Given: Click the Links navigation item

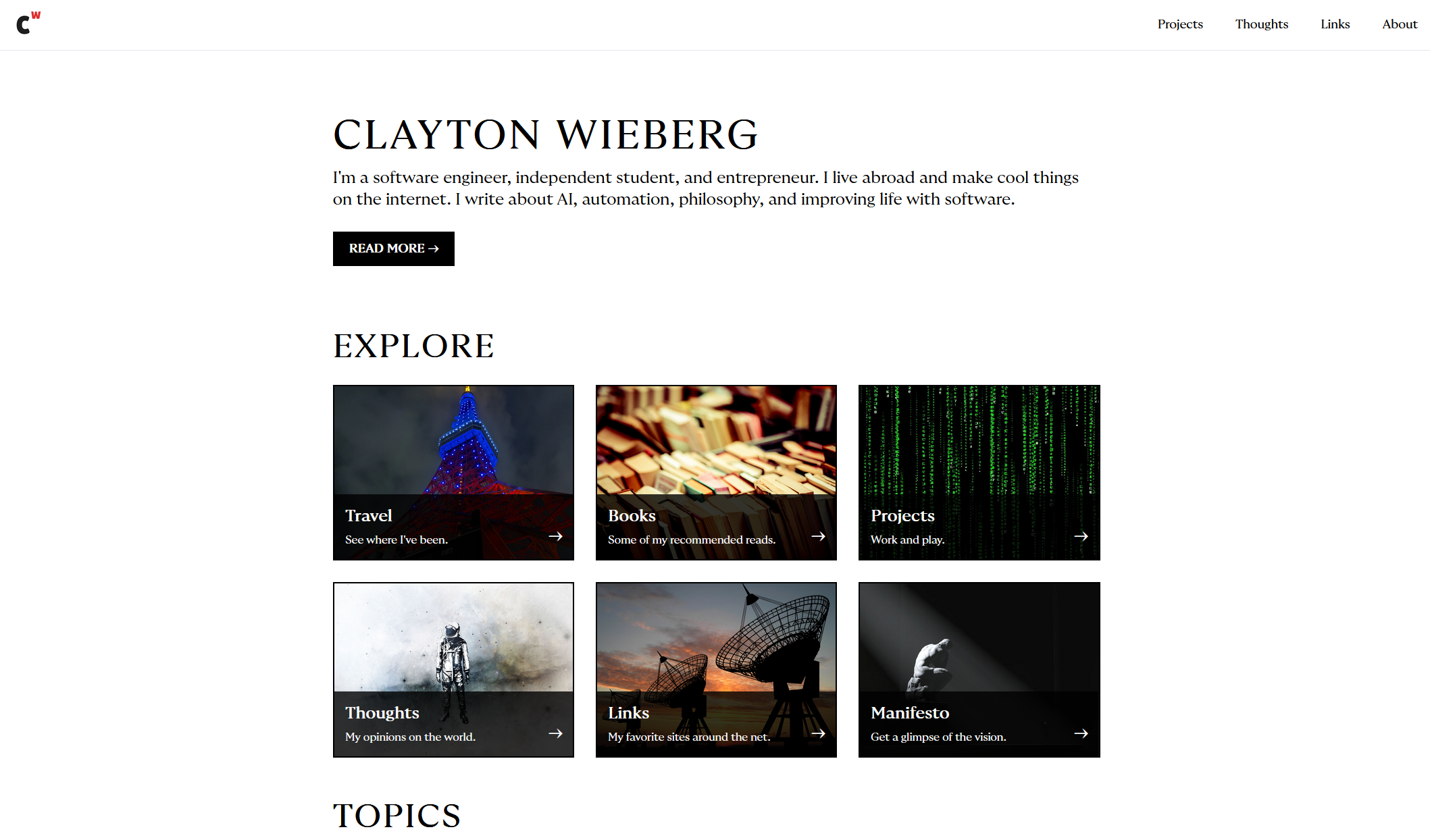Looking at the screenshot, I should point(1335,24).
